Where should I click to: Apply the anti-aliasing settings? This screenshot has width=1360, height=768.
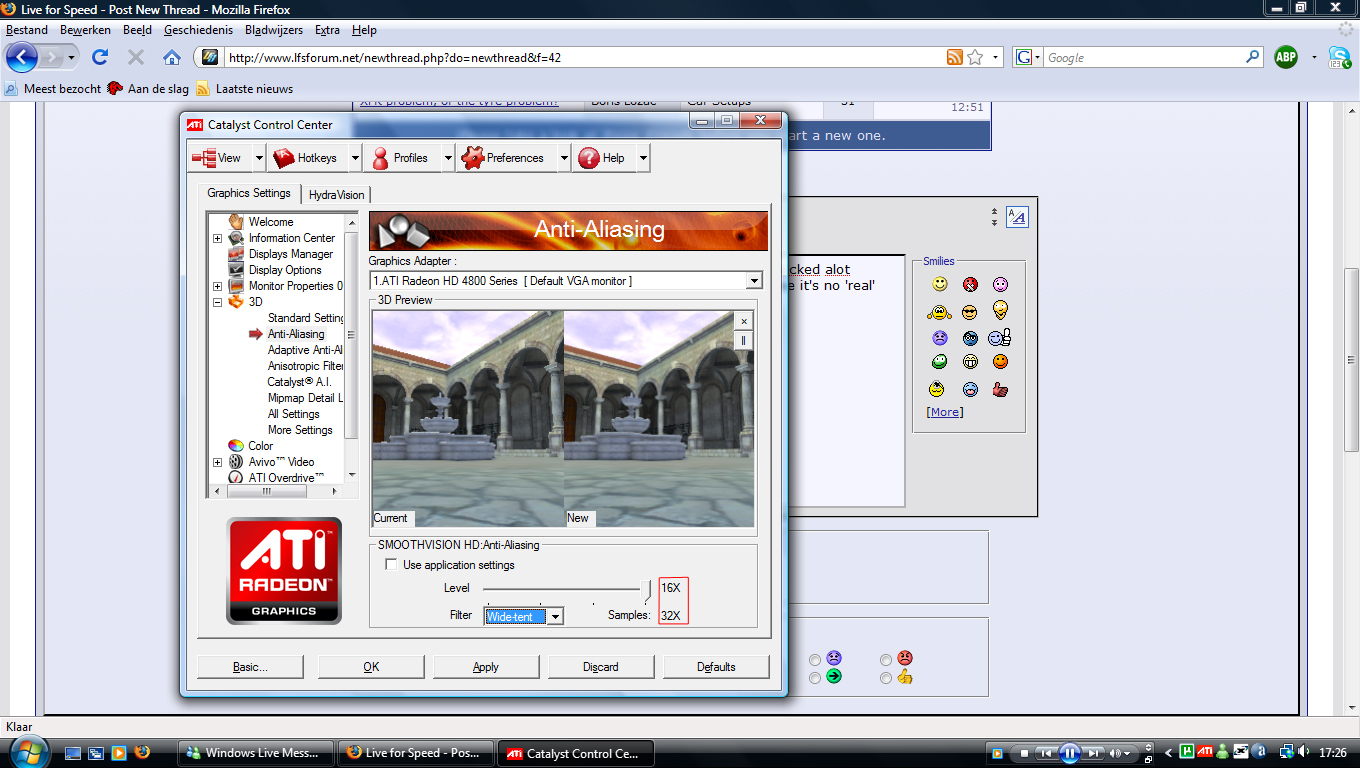(486, 667)
